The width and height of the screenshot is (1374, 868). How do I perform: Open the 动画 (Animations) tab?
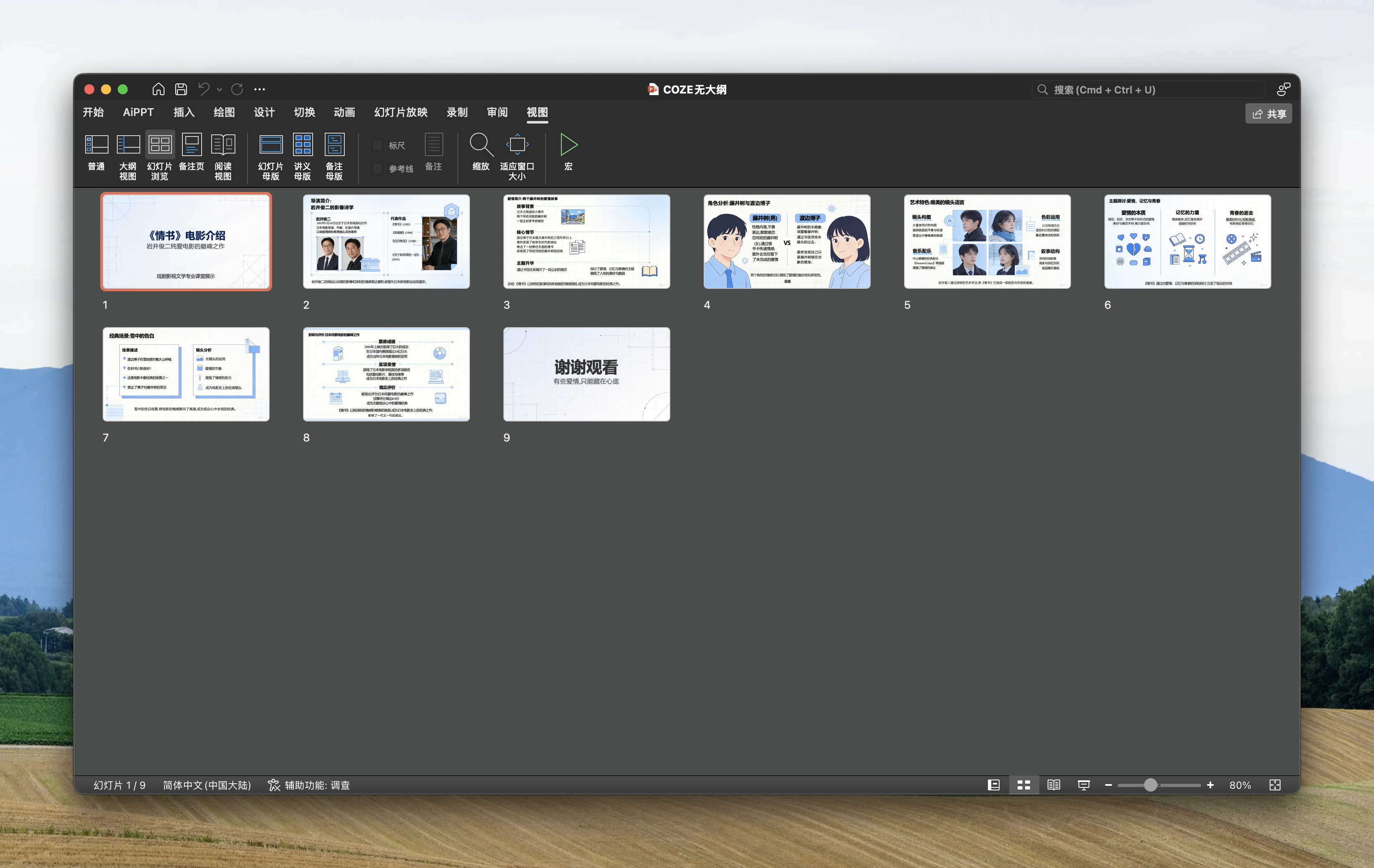point(345,112)
